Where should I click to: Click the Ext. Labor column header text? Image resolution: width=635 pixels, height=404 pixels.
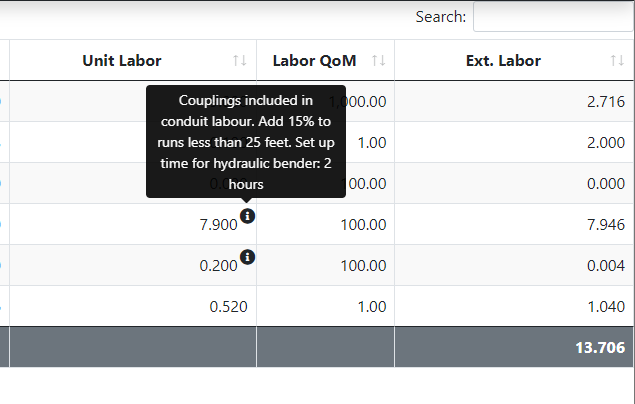point(503,61)
